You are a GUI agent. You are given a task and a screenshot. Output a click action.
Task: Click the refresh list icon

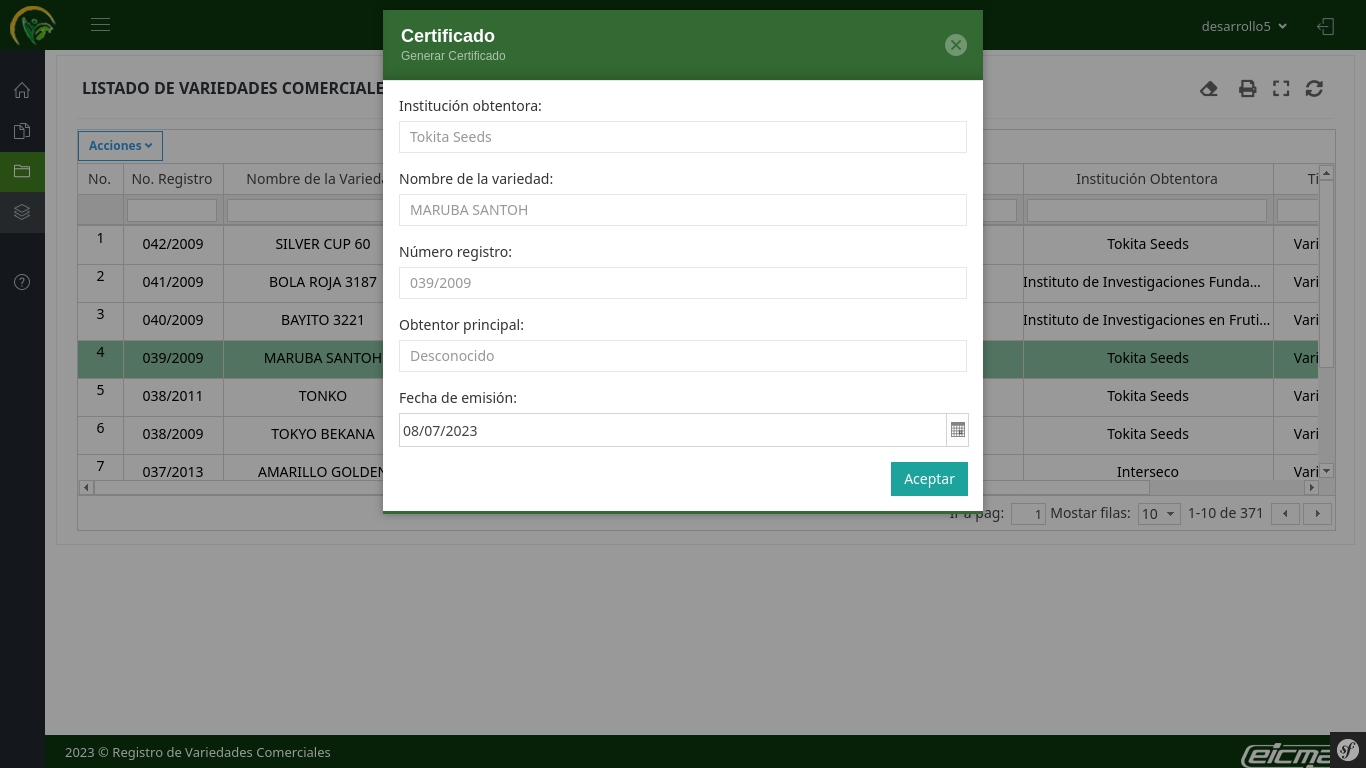[1314, 89]
